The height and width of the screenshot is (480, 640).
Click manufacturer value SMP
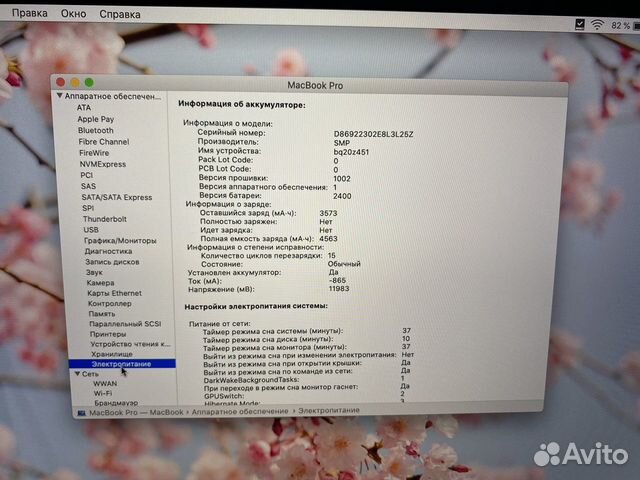click(x=342, y=143)
